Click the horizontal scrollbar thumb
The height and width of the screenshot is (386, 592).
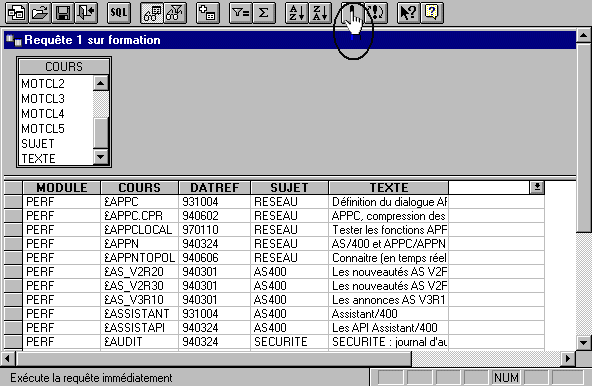click(x=213, y=358)
